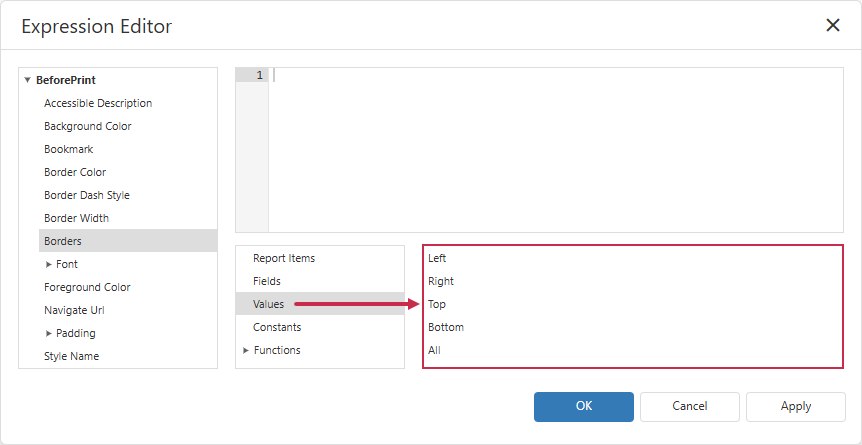The width and height of the screenshot is (862, 445).
Task: Select the Font property label
Action: coord(67,265)
